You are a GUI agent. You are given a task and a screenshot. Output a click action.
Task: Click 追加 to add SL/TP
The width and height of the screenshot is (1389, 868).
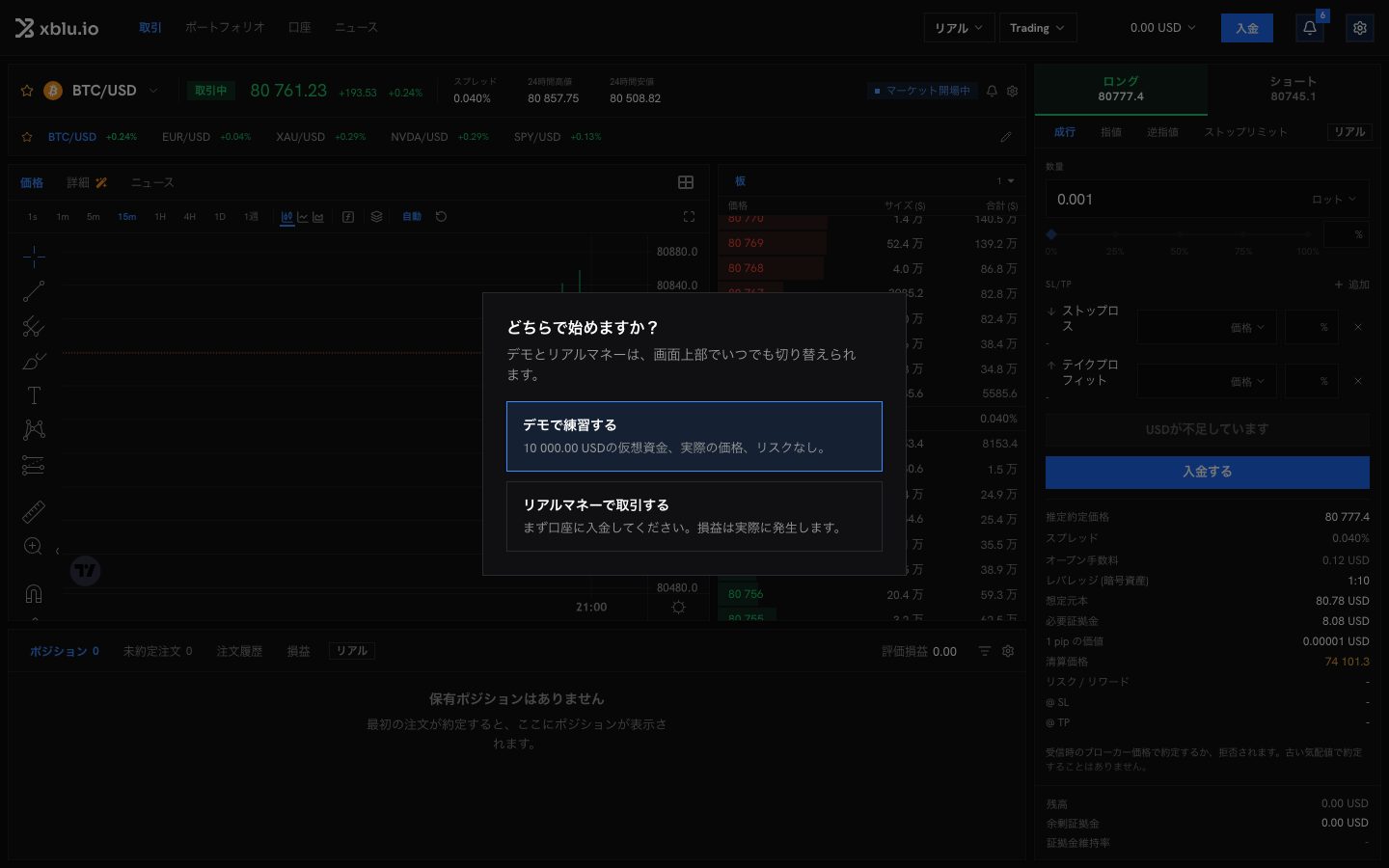pyautogui.click(x=1352, y=285)
